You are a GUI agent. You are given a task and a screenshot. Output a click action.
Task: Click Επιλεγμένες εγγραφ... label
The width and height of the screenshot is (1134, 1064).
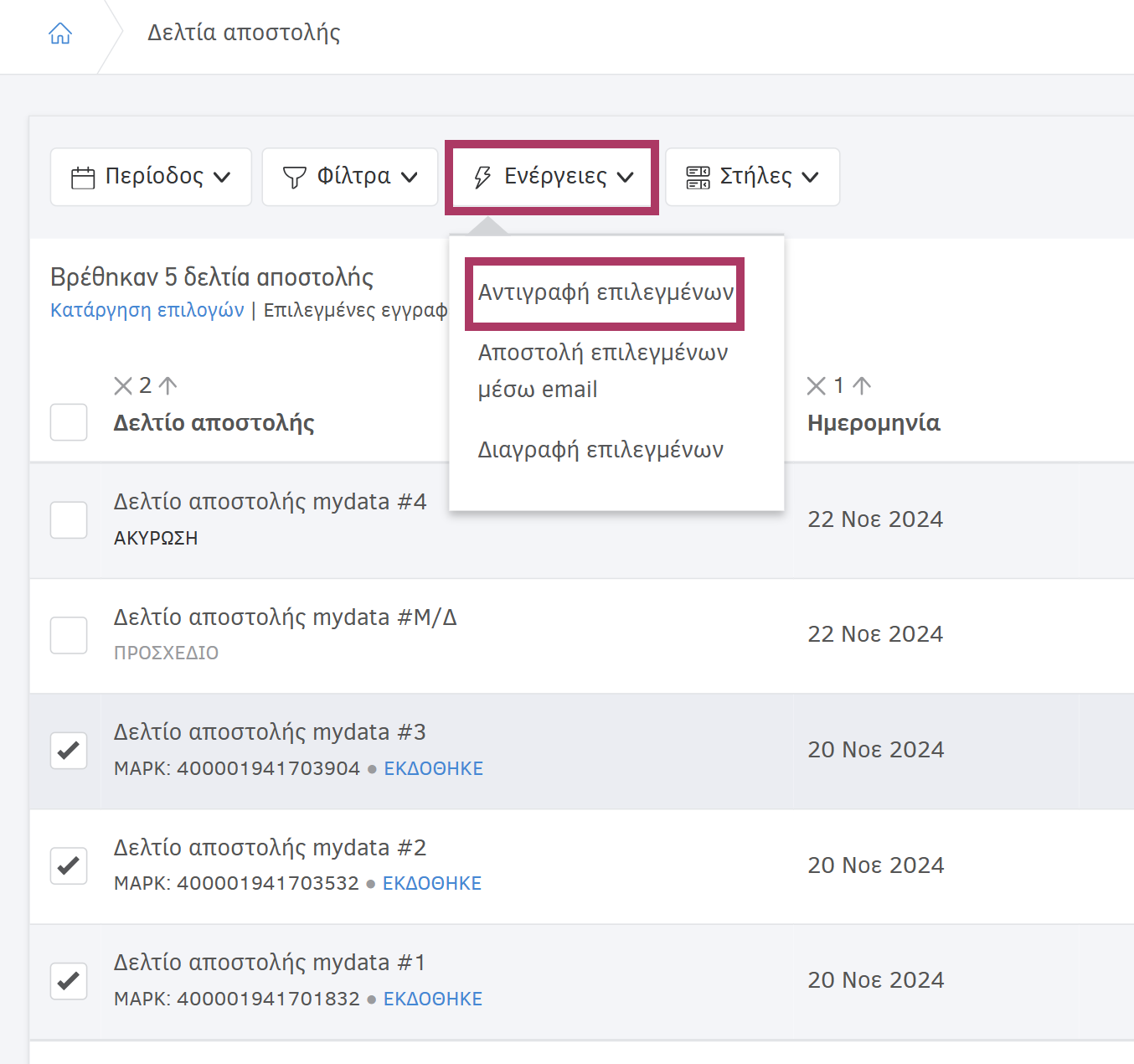click(x=355, y=310)
